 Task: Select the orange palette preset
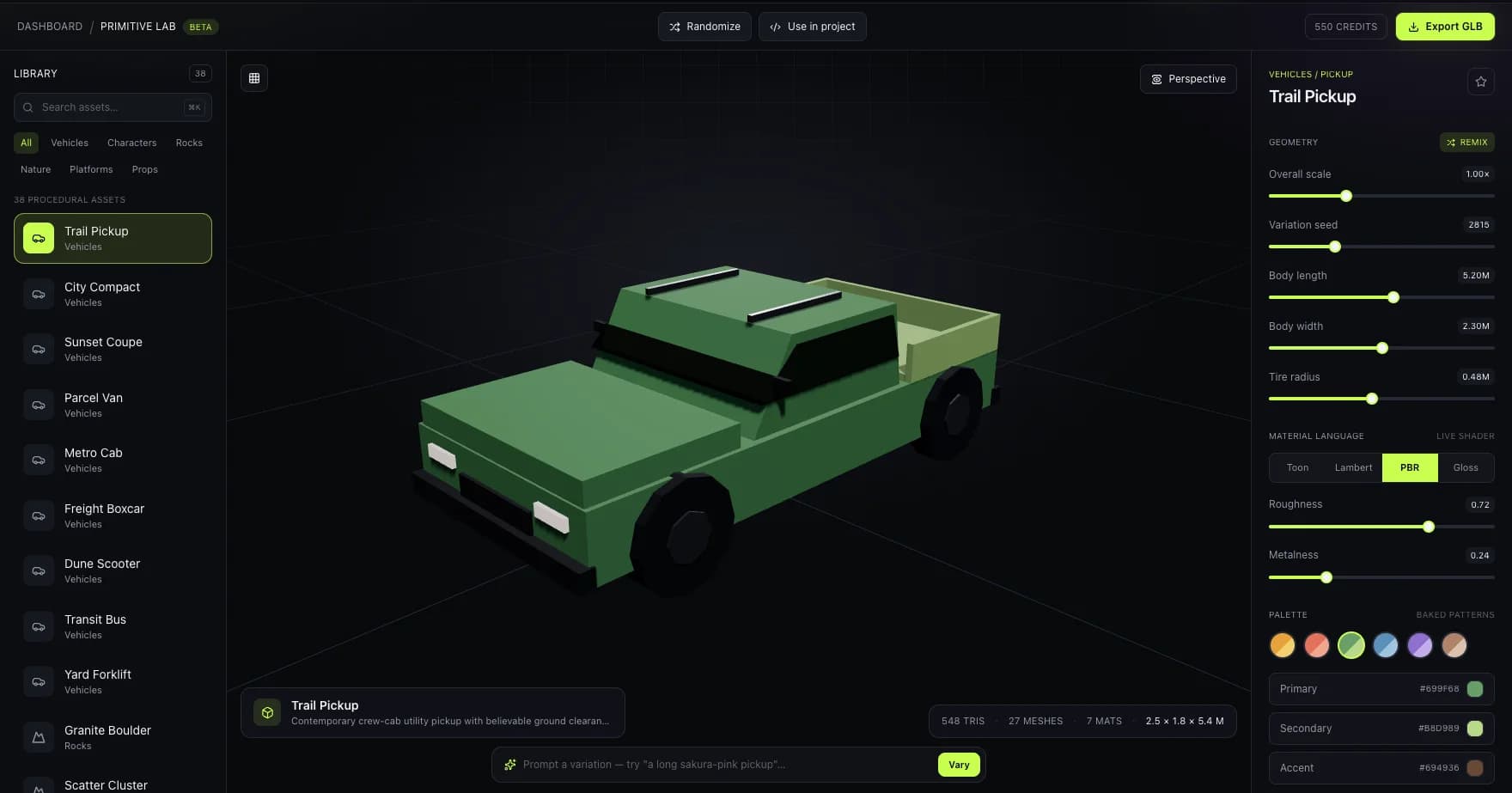point(1283,644)
